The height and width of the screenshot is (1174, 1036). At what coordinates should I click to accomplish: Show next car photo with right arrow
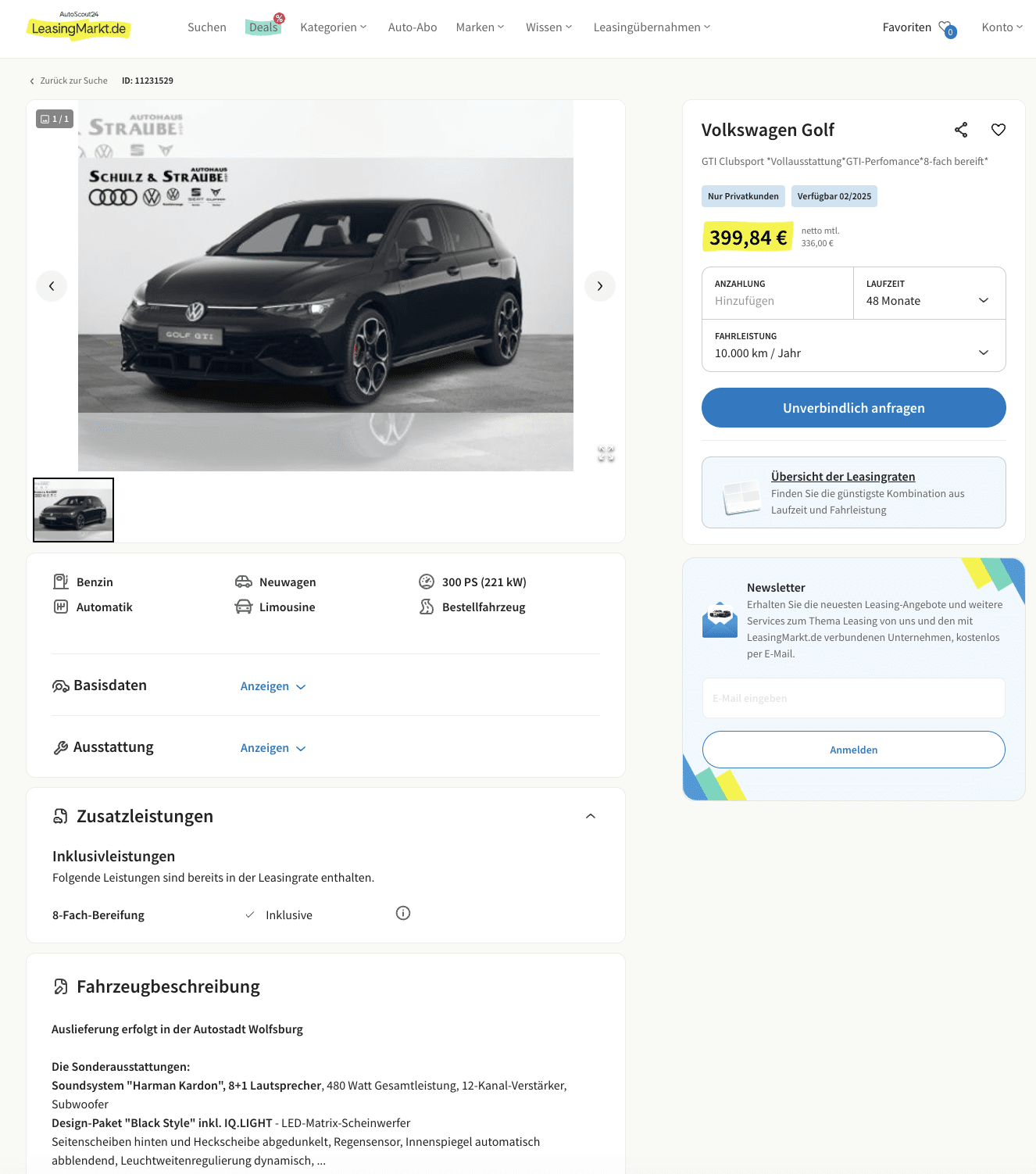pyautogui.click(x=600, y=286)
